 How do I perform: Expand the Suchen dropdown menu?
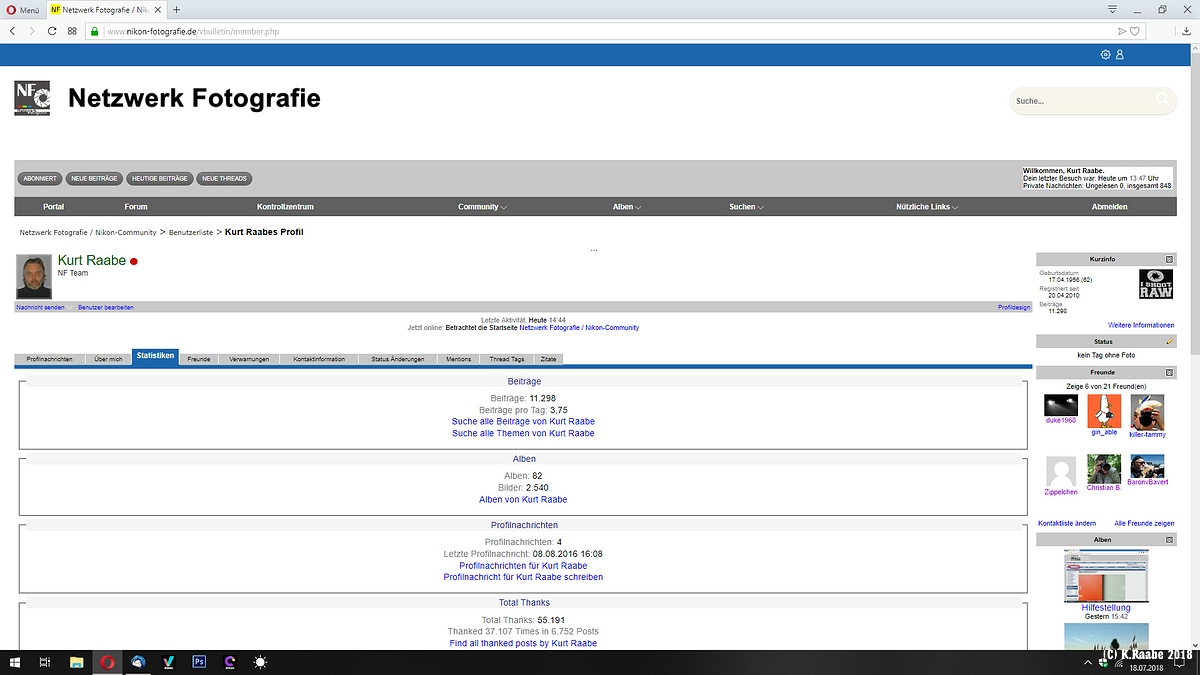[746, 207]
